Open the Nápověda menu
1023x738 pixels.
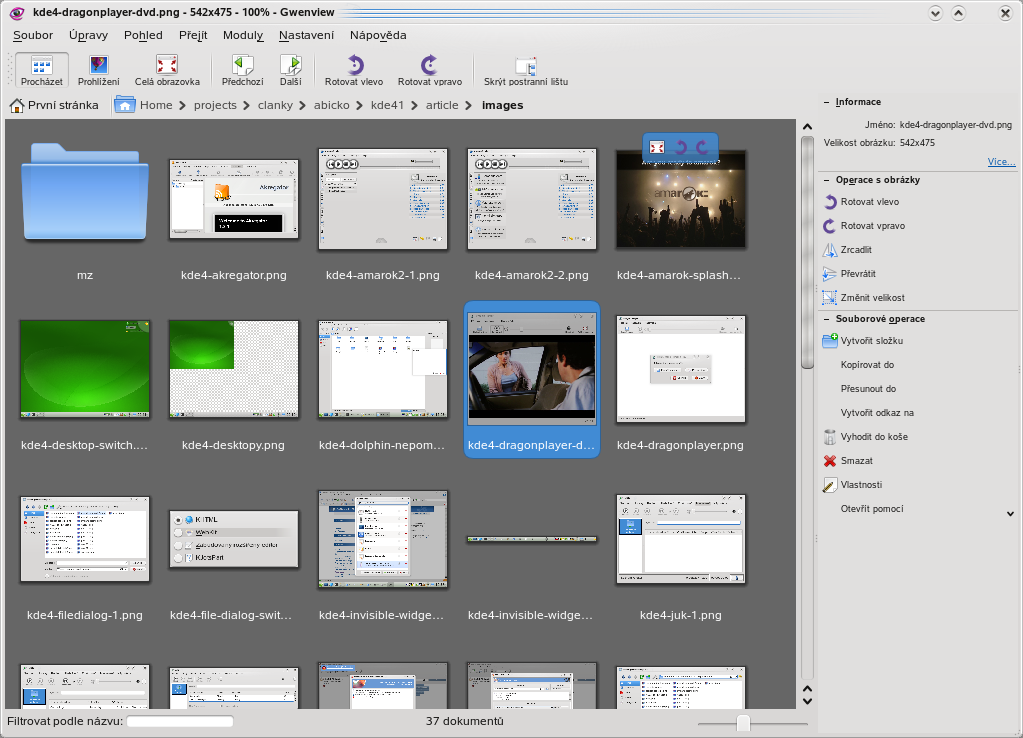(378, 35)
